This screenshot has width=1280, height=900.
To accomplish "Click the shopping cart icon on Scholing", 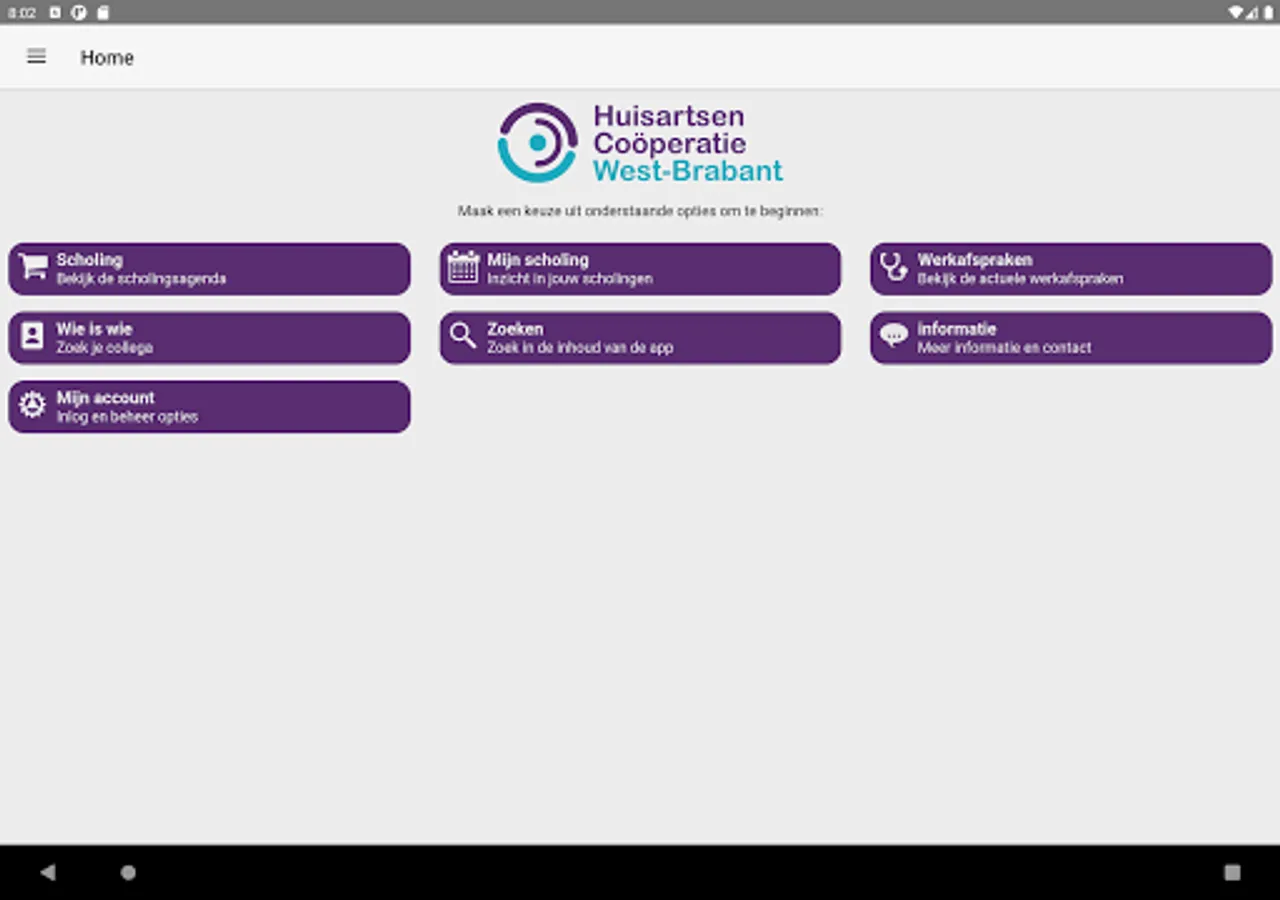I will click(33, 267).
